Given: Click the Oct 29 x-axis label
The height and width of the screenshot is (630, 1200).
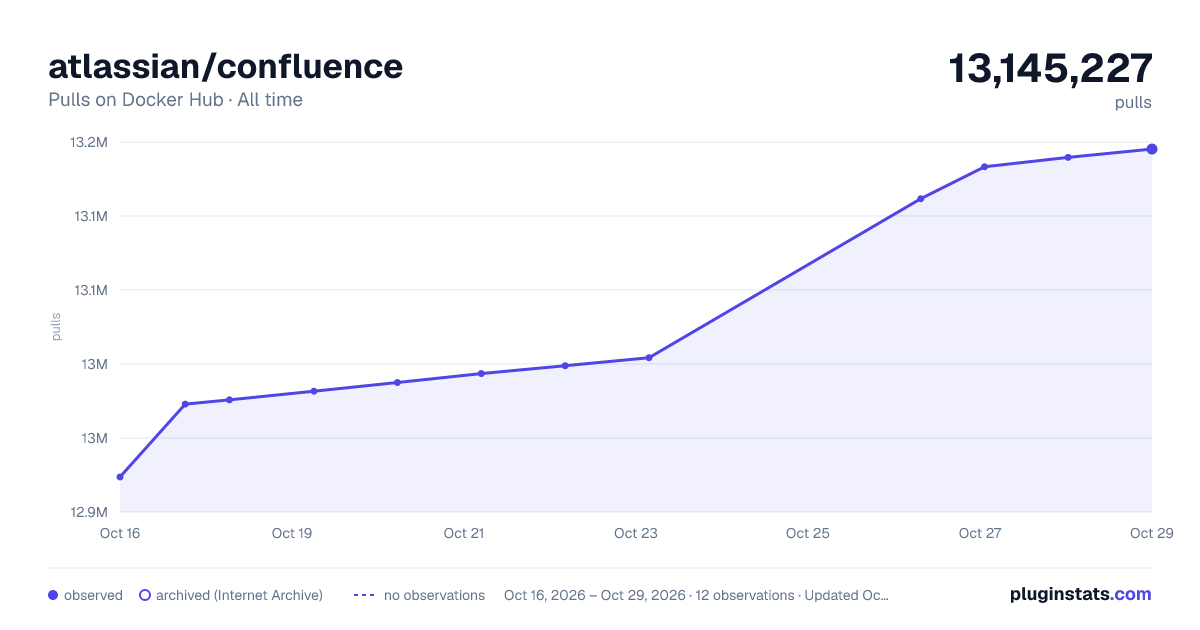Looking at the screenshot, I should click(1151, 533).
